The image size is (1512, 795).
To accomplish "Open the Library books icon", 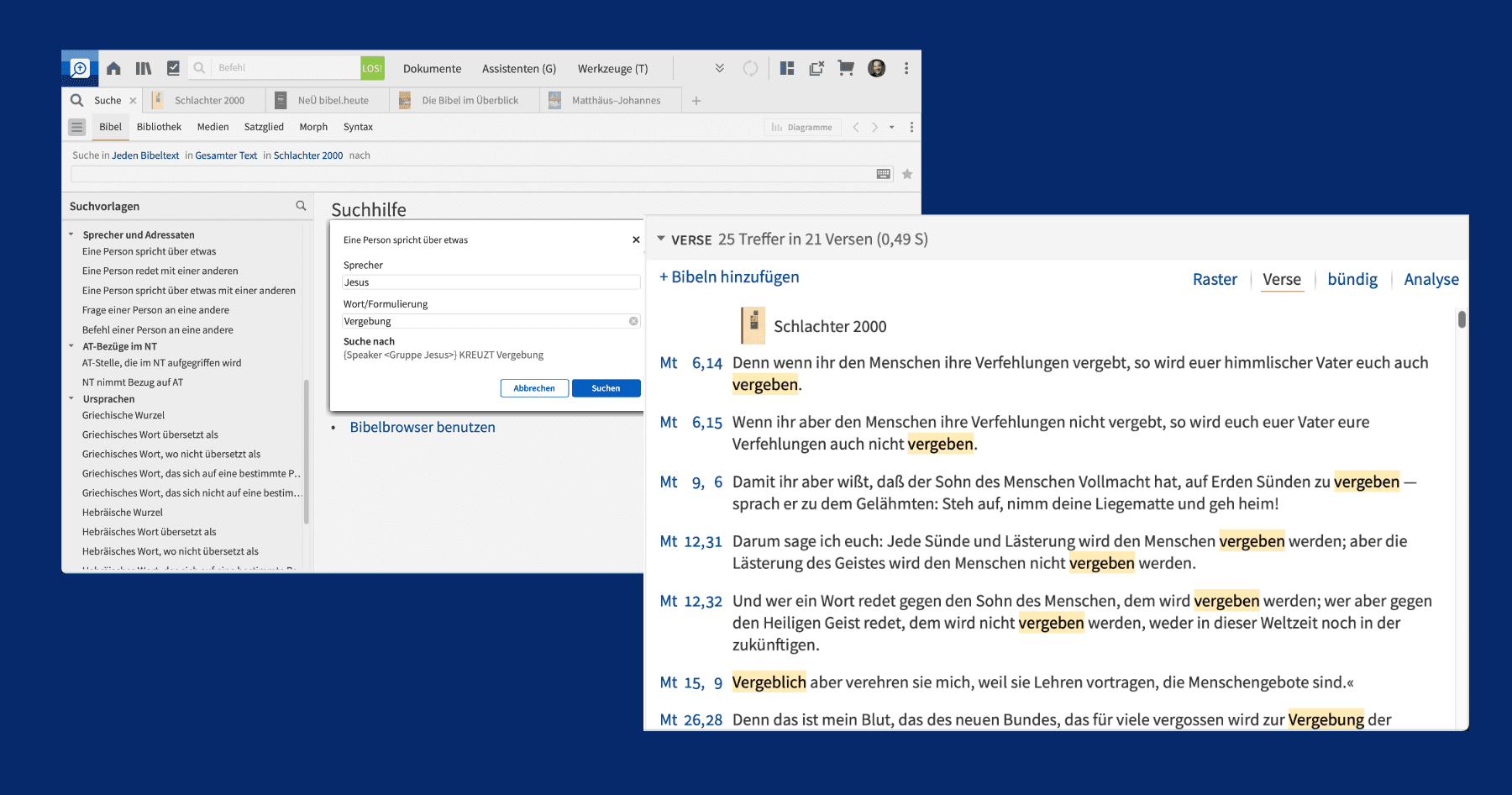I will pos(144,68).
